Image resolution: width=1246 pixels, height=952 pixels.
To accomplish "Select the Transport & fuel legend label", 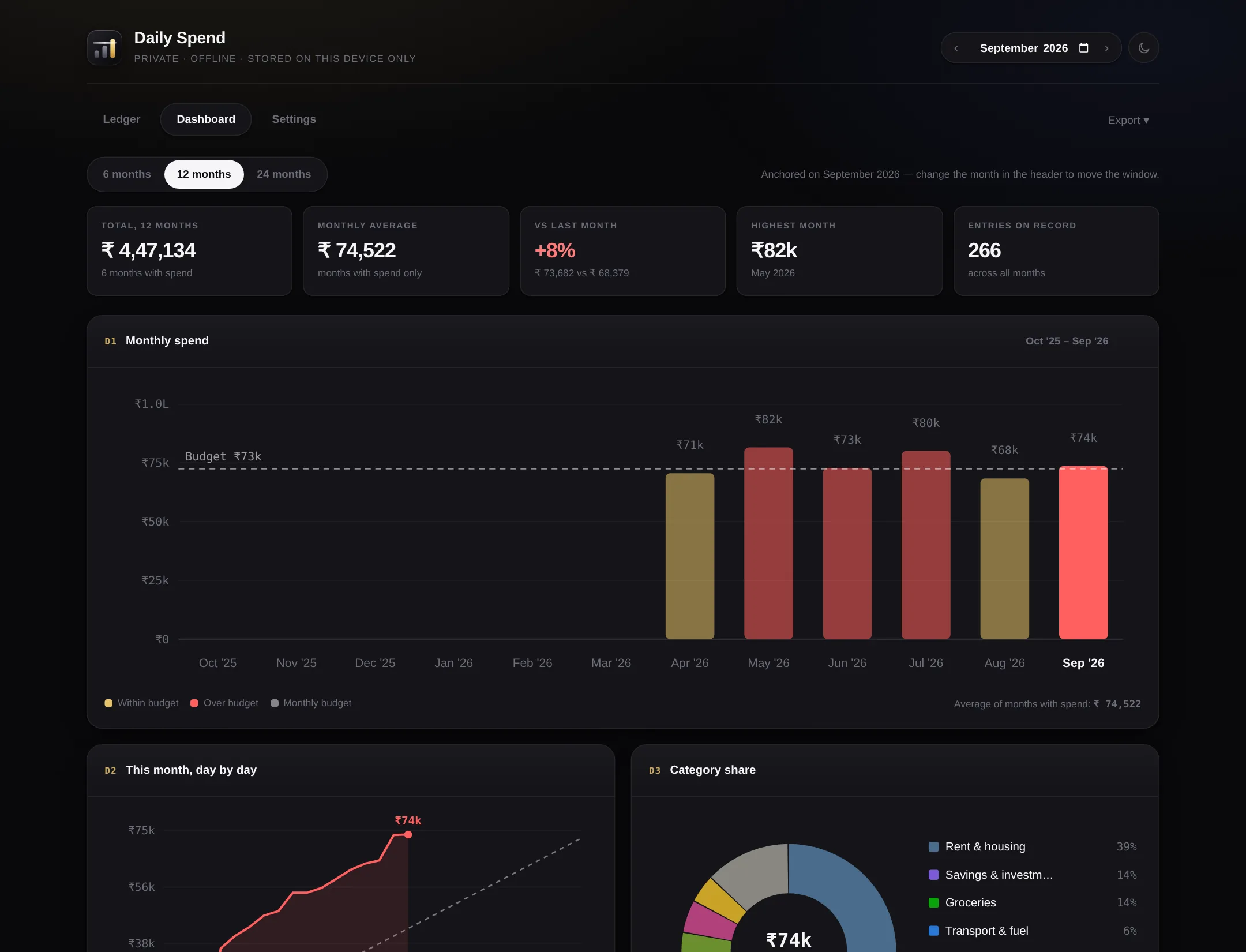I will pos(987,931).
